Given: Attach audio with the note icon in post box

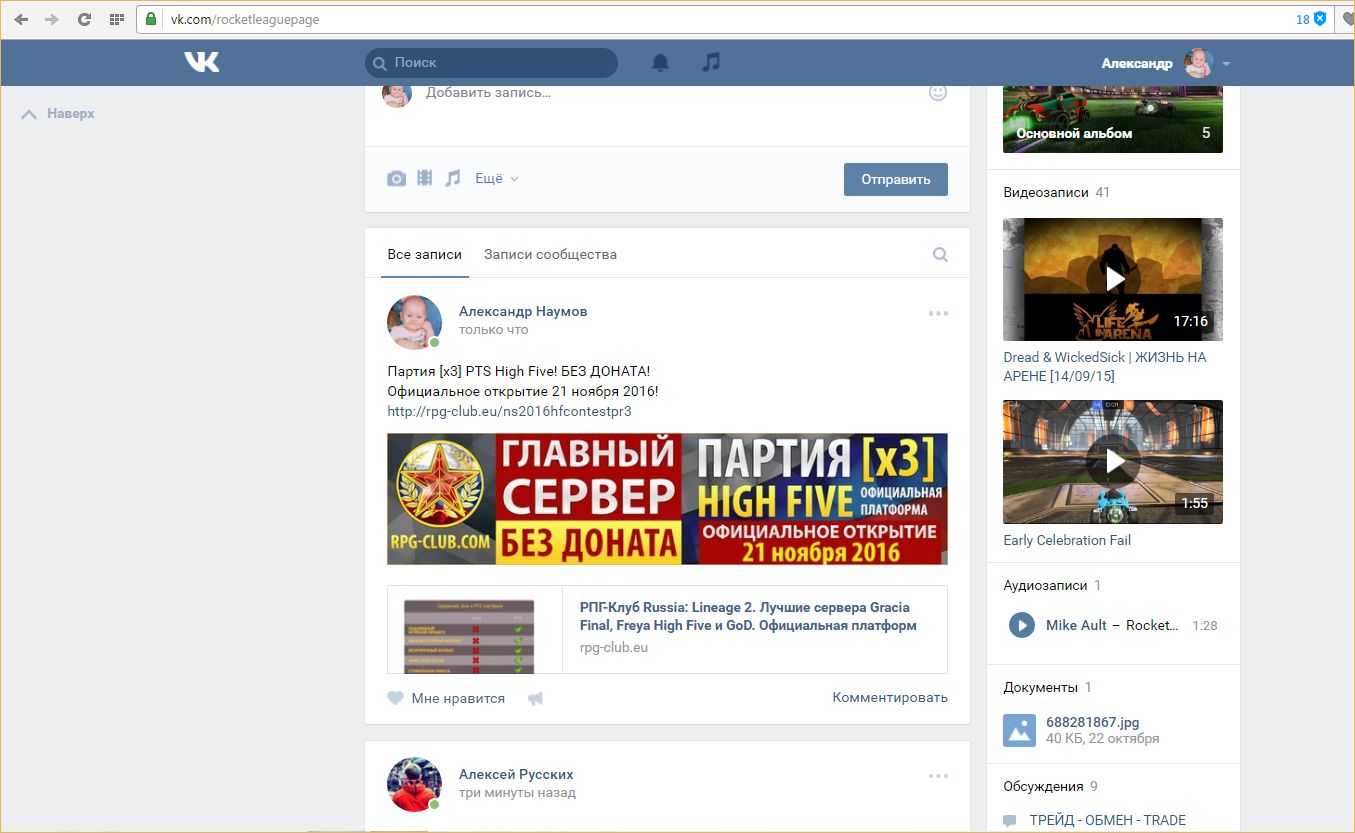Looking at the screenshot, I should [x=453, y=178].
